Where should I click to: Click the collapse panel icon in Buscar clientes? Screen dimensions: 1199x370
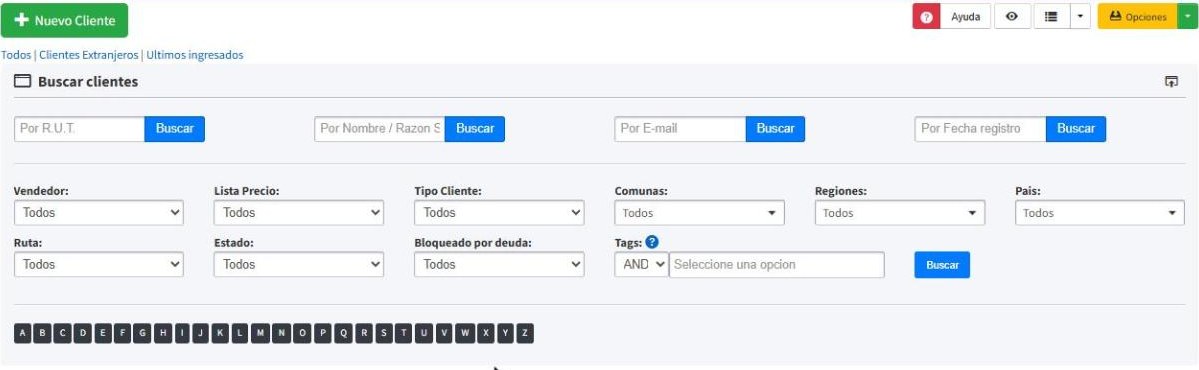pos(1171,82)
